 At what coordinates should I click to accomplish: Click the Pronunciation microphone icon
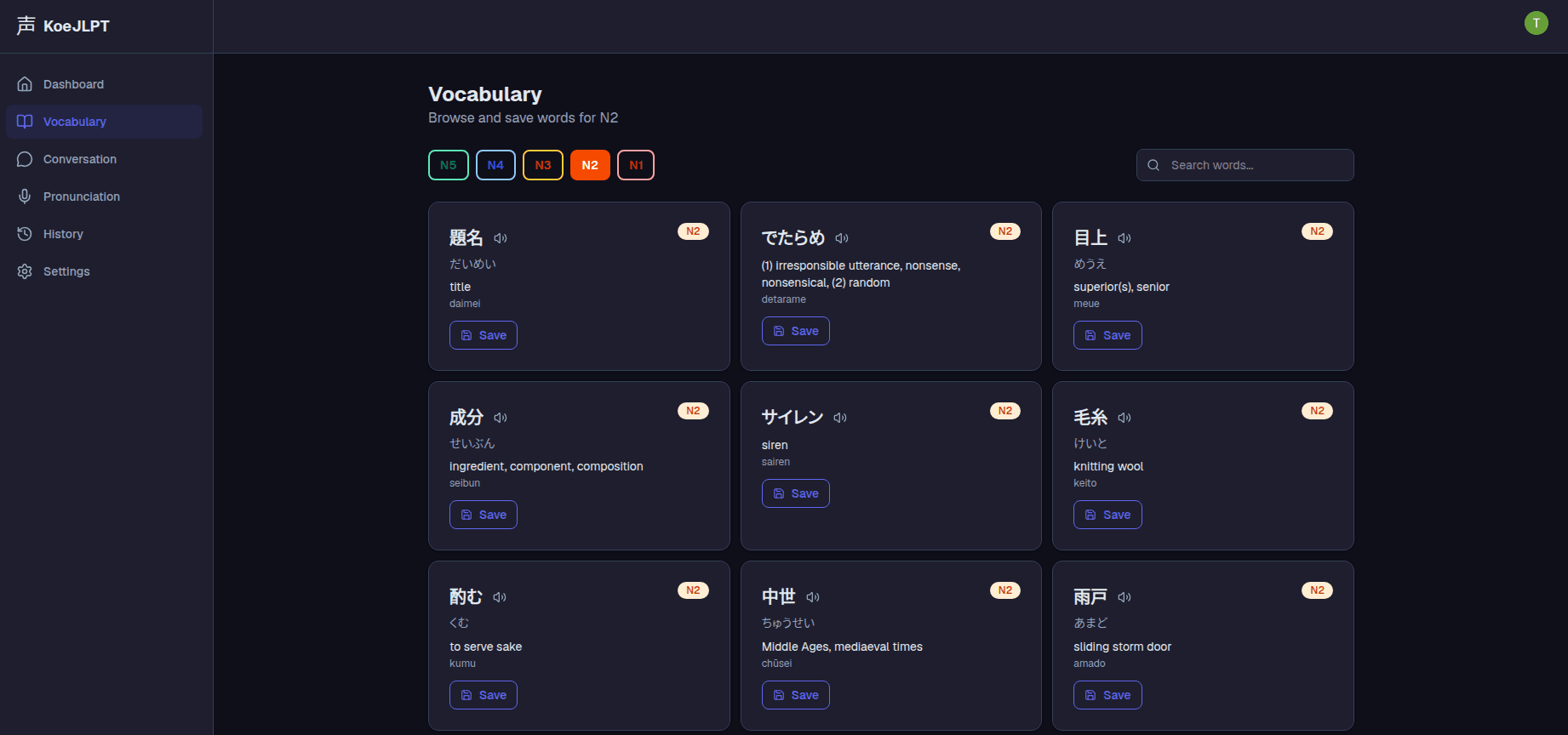pyautogui.click(x=25, y=197)
